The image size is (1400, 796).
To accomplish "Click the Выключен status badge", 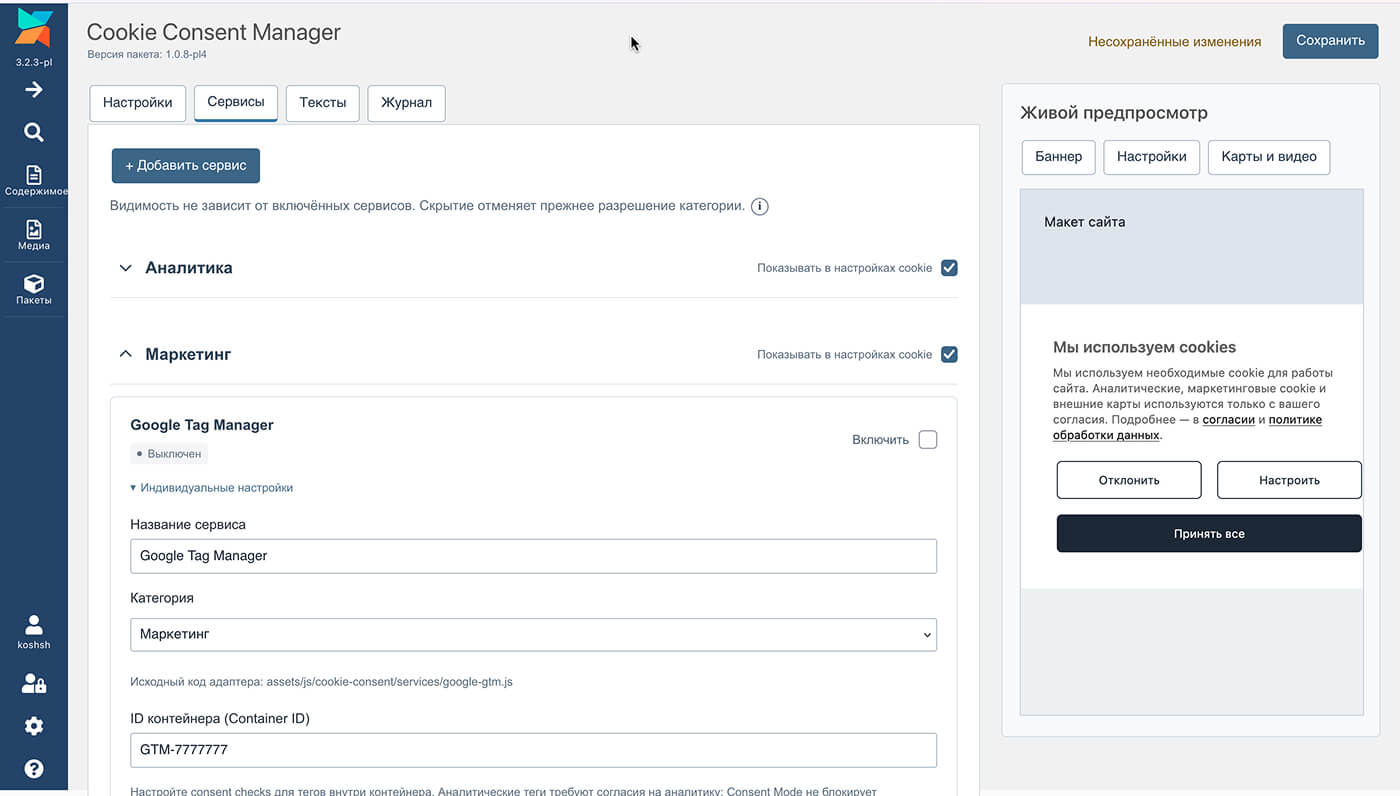I will point(169,454).
